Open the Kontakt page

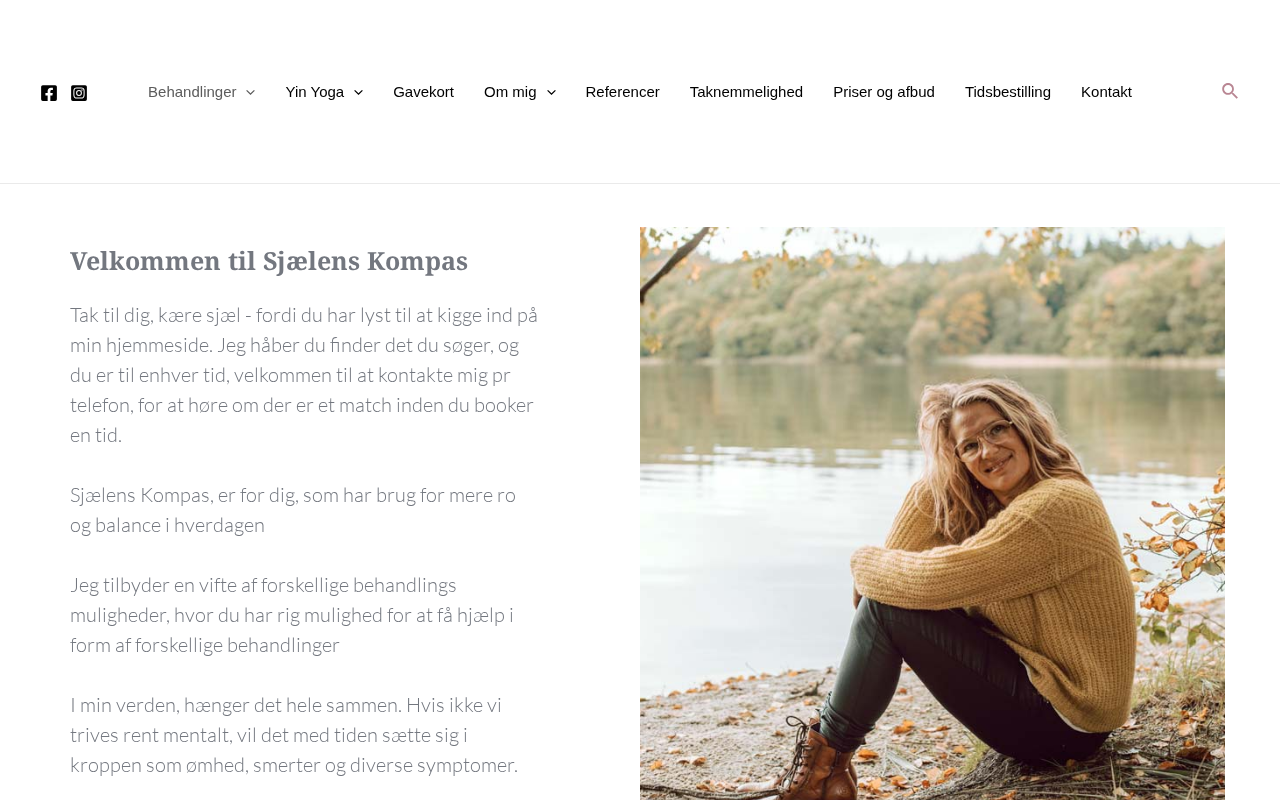(1106, 92)
